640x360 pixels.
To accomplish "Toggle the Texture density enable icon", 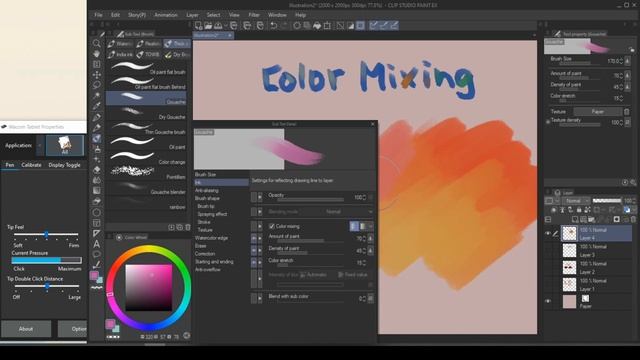I will (548, 122).
